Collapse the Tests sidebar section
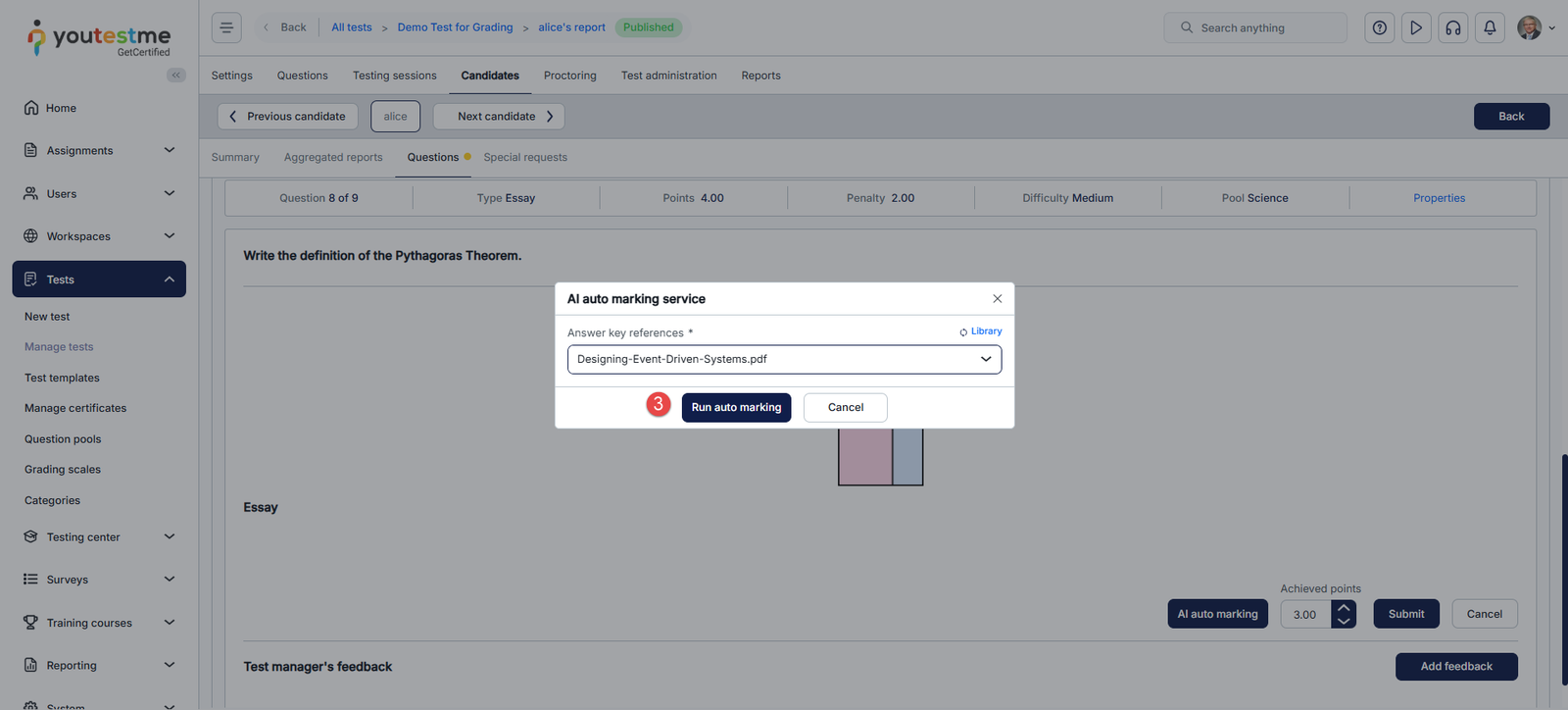 [169, 279]
